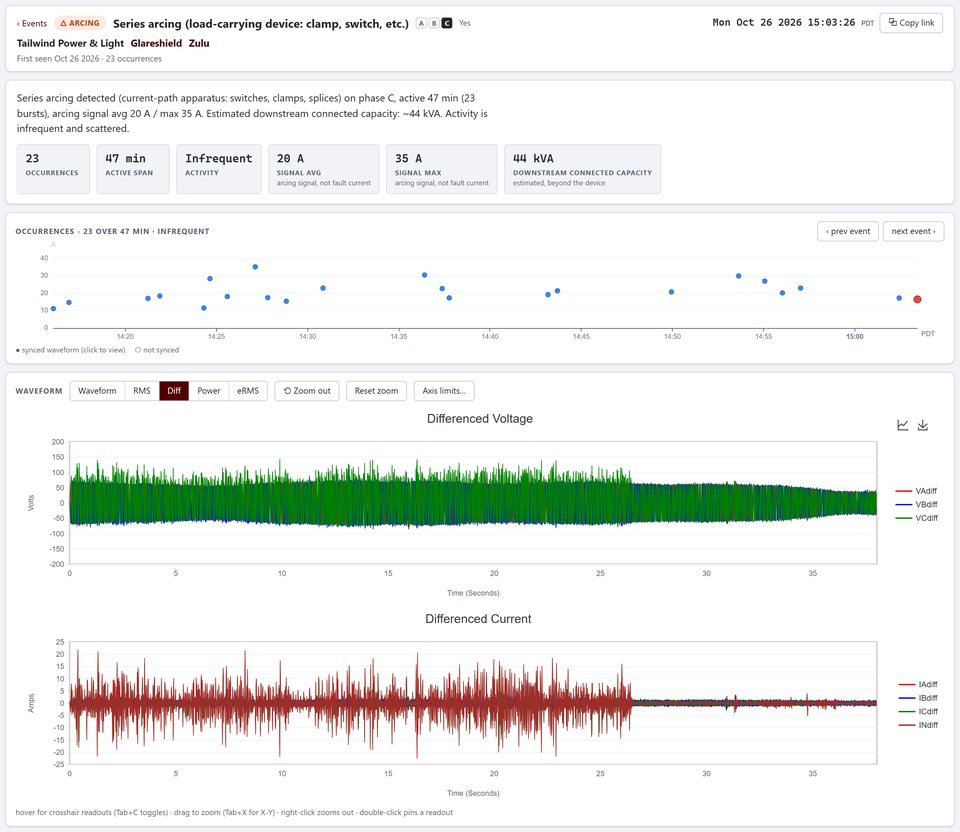Click the Infrequent Activity card
960x832 pixels.
pos(219,169)
